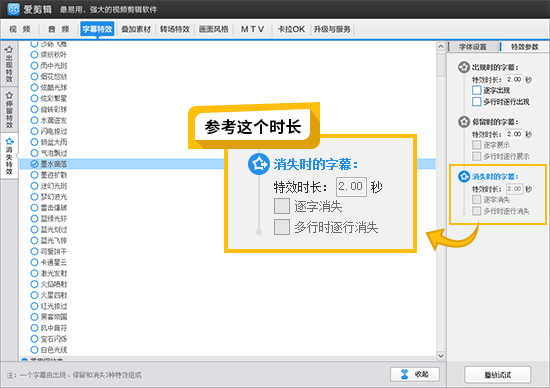
Task: Select 蓝绿光环 effect radio button
Action: point(34,219)
